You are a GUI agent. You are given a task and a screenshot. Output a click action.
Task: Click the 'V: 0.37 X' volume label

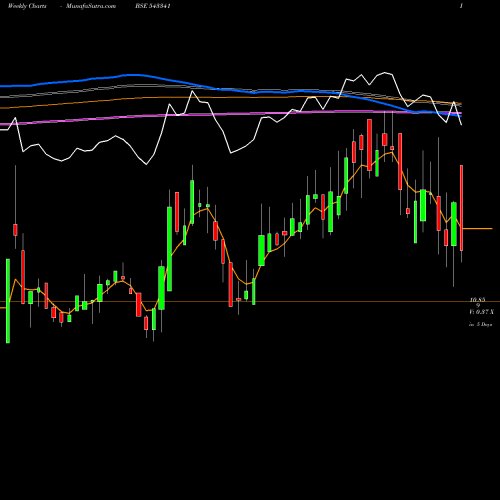coord(481,312)
